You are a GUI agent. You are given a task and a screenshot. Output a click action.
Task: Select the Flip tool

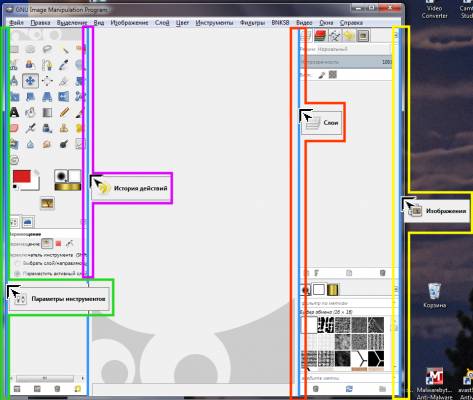(64, 97)
